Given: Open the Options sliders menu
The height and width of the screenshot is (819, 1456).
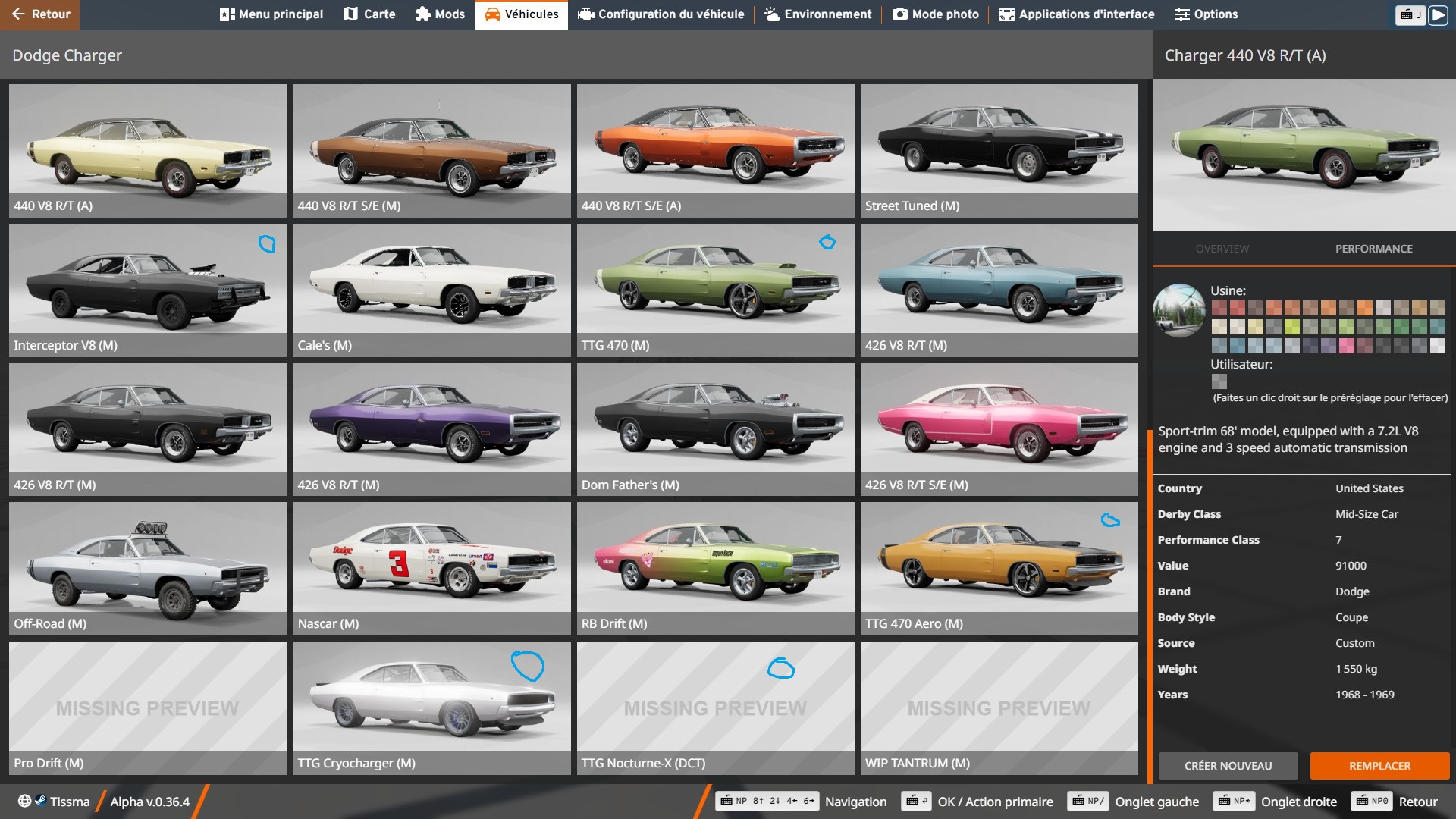Looking at the screenshot, I should point(1206,14).
